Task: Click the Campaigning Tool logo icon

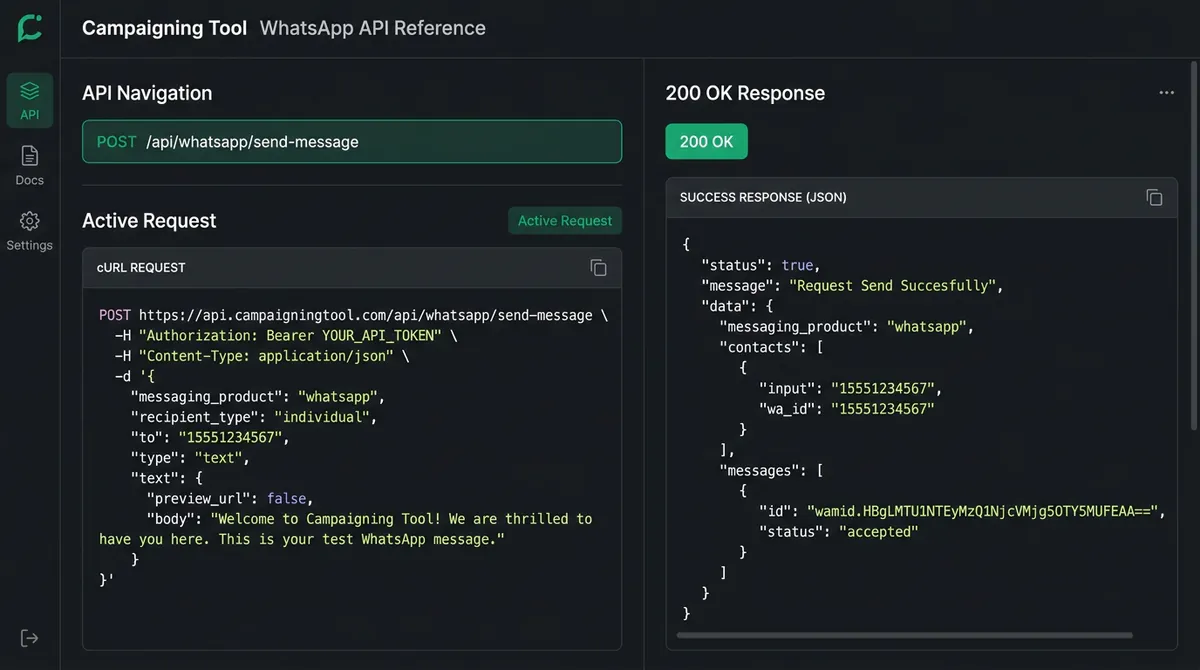Action: coord(30,28)
